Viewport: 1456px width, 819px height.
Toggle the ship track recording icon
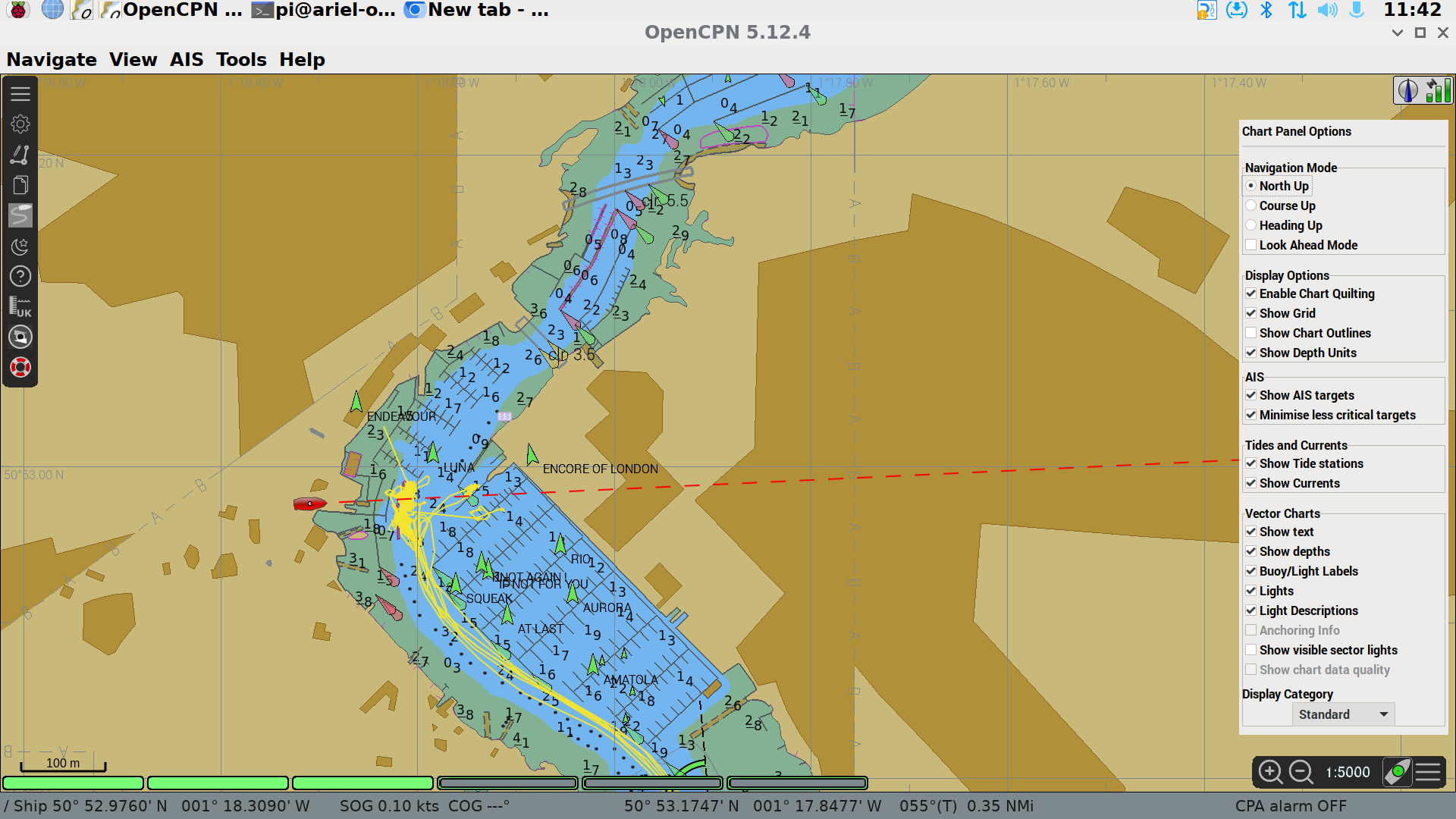[x=20, y=215]
